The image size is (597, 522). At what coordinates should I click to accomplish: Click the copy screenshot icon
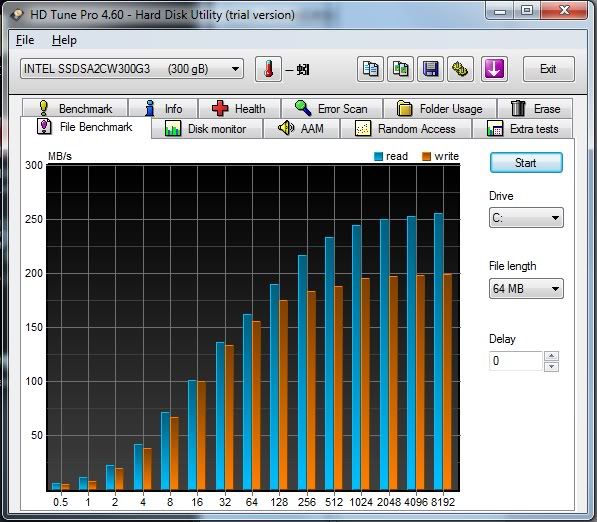(x=400, y=69)
